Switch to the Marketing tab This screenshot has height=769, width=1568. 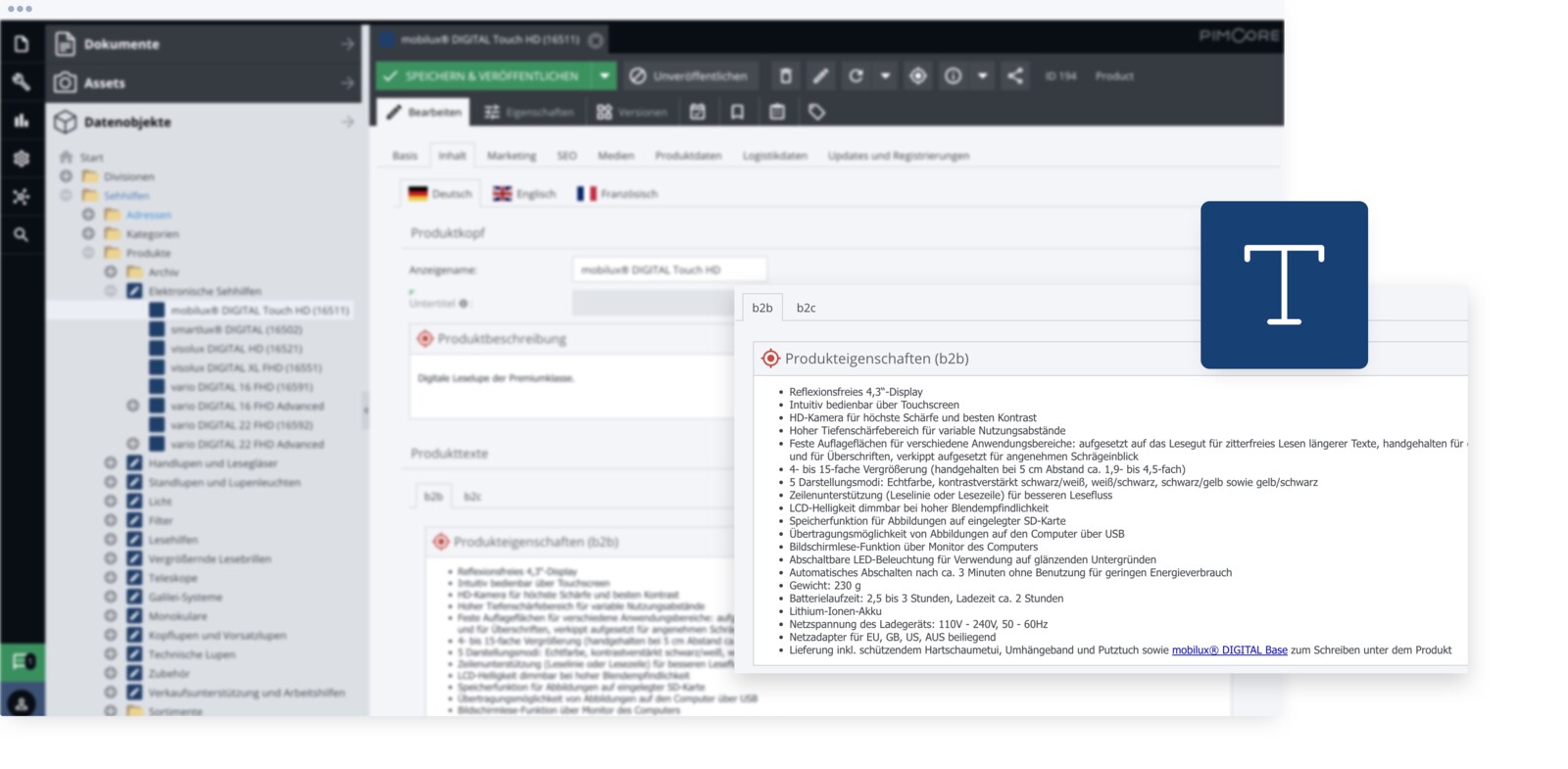[x=512, y=156]
